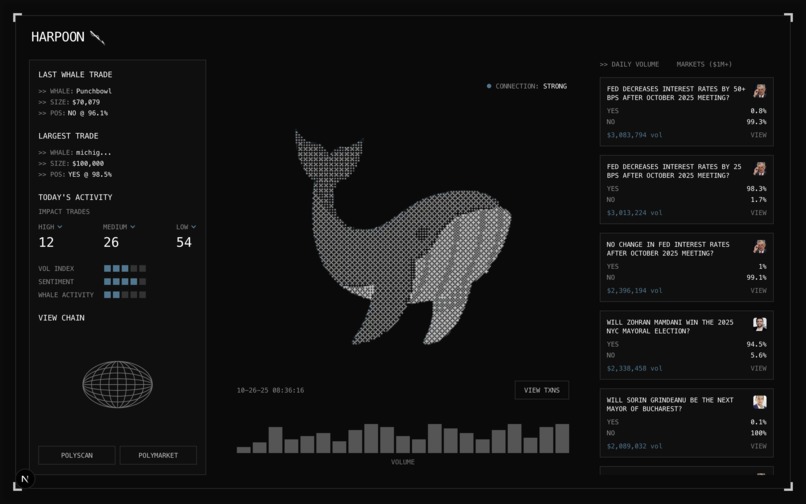Viewport: 806px width, 504px height.
Task: Click the VIEW TXNS button
Action: click(542, 390)
